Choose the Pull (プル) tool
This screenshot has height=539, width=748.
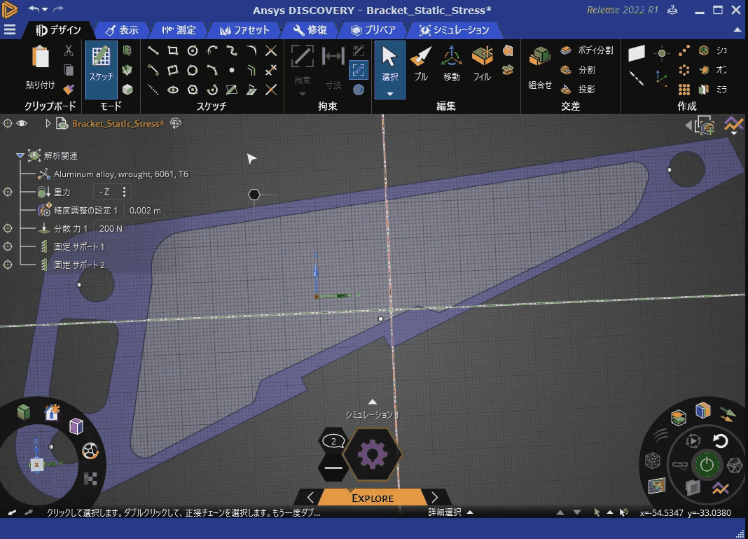pyautogui.click(x=420, y=63)
